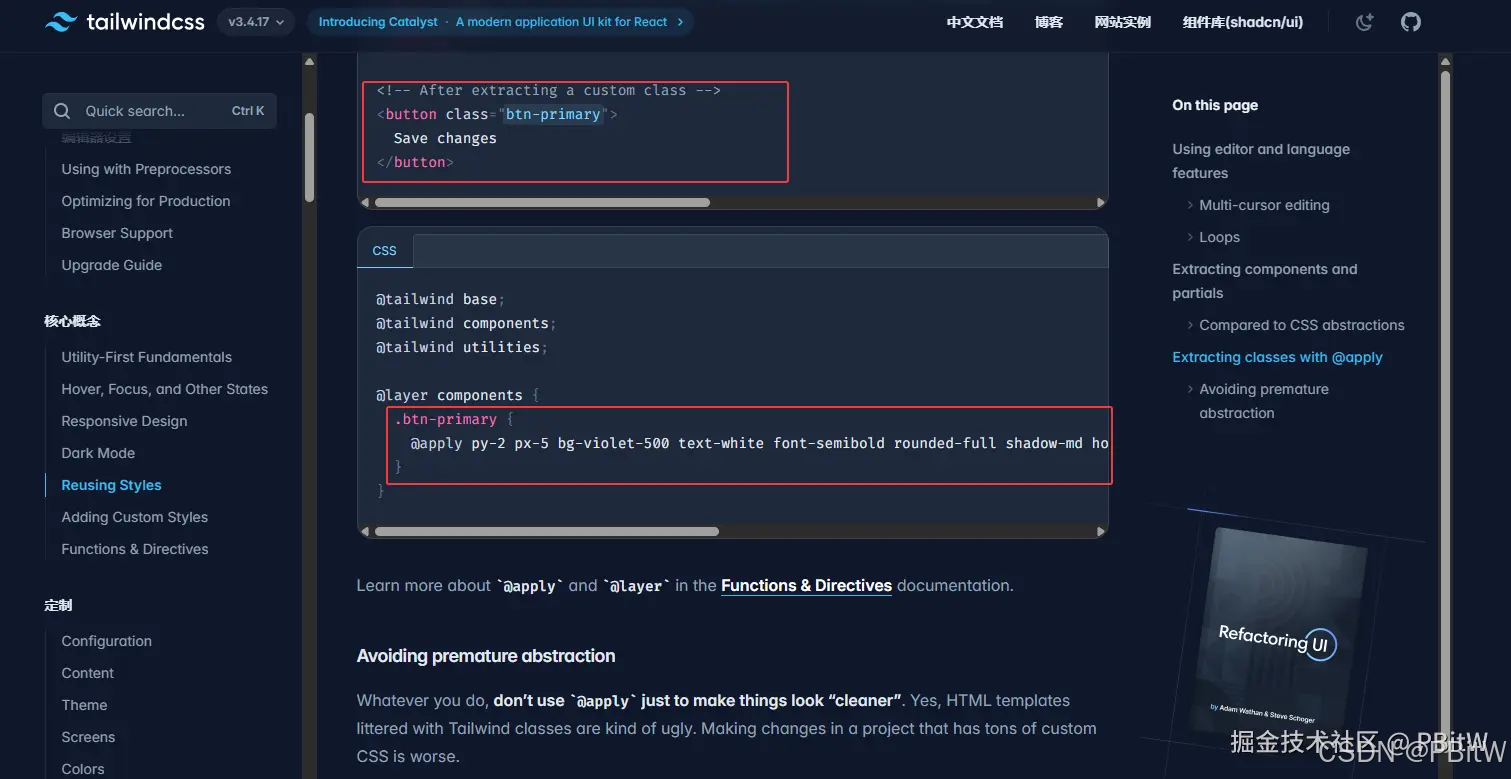This screenshot has height=779, width=1511.
Task: Open the v3.4.17 version dropdown
Action: [x=255, y=21]
